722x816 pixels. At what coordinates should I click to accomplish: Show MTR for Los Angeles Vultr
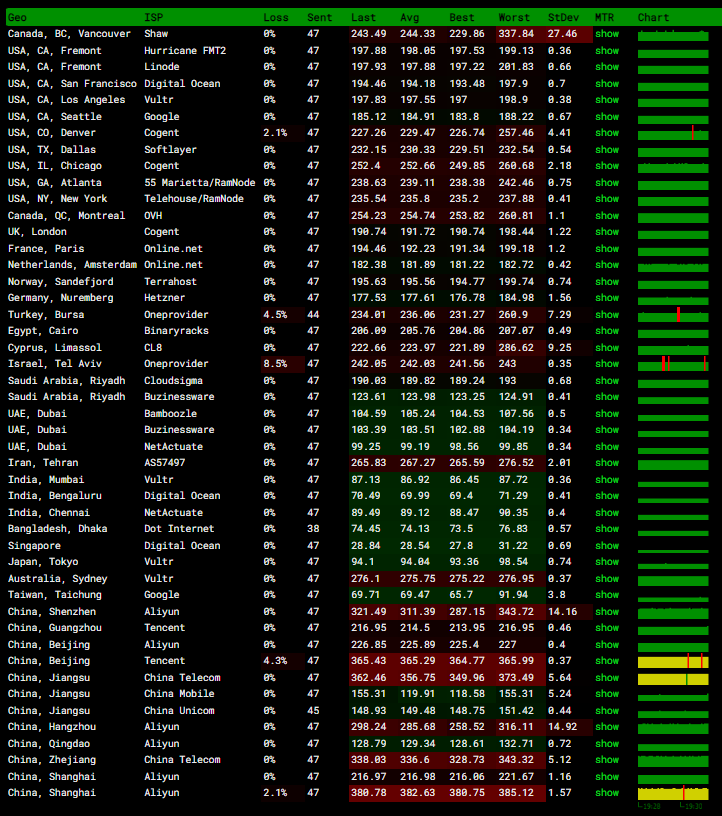pyautogui.click(x=607, y=99)
